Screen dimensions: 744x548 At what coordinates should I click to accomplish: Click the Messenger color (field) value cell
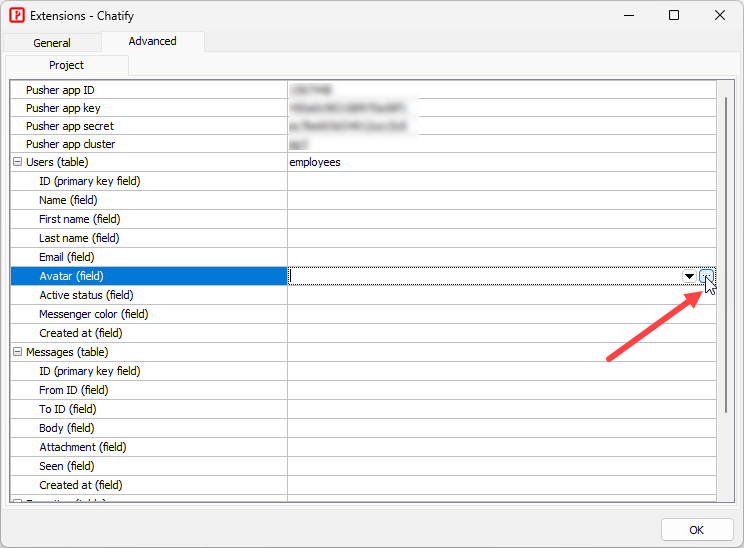coord(502,314)
